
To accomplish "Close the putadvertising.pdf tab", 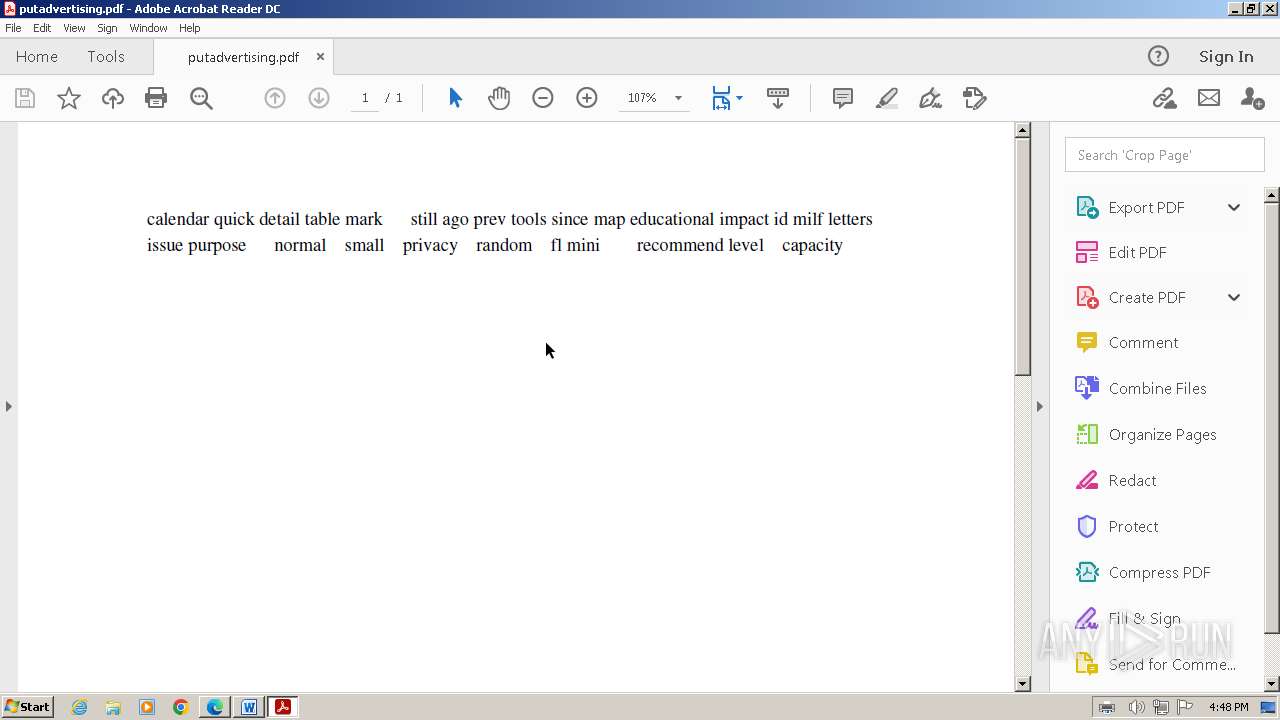I will pyautogui.click(x=320, y=56).
